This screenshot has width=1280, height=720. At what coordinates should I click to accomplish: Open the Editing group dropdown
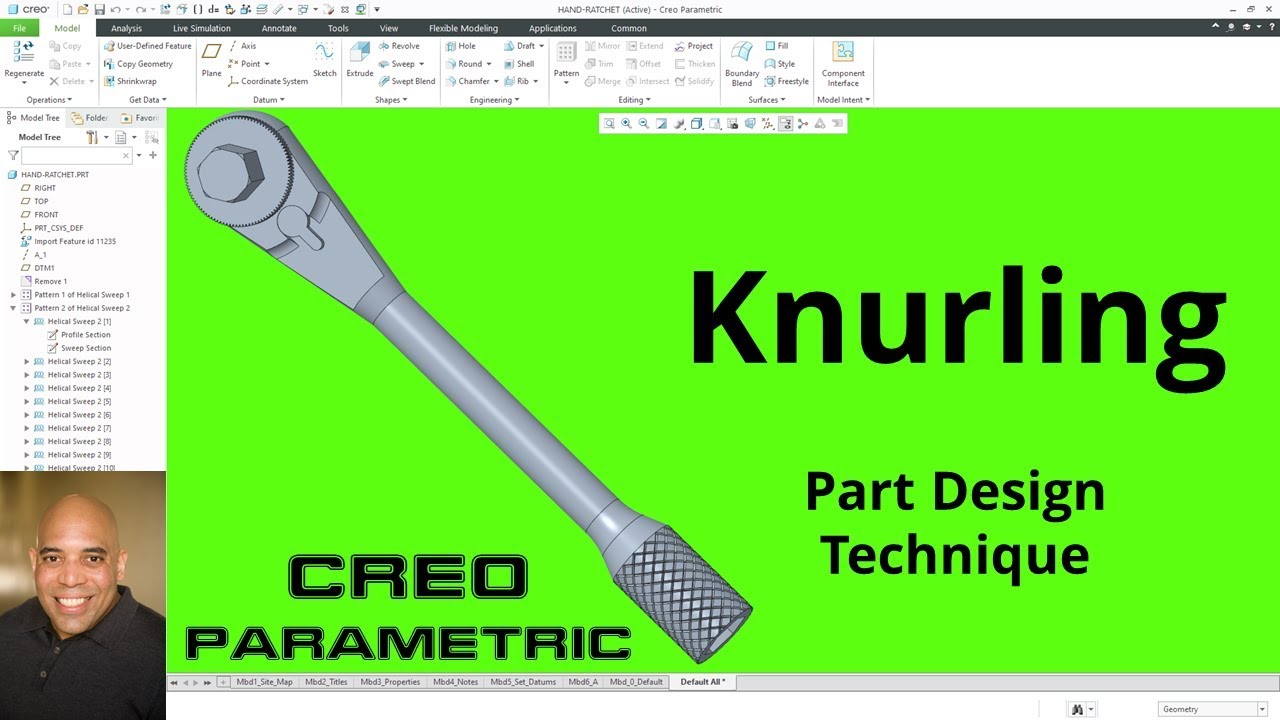[x=635, y=100]
